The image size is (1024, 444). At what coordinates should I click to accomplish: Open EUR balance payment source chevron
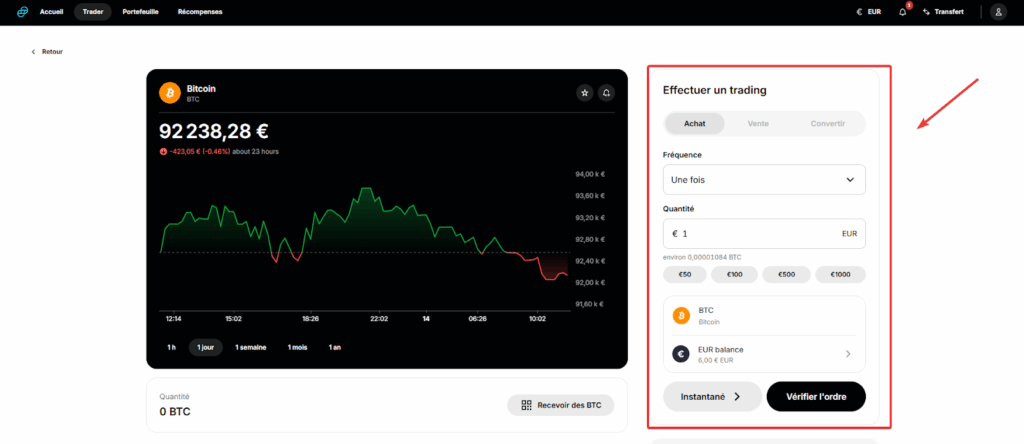[x=848, y=354]
